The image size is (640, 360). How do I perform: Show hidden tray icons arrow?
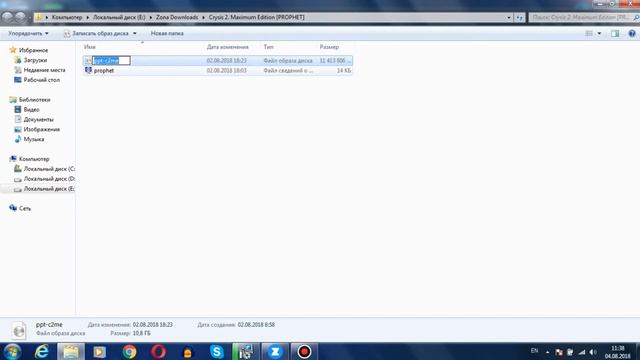[x=547, y=352]
